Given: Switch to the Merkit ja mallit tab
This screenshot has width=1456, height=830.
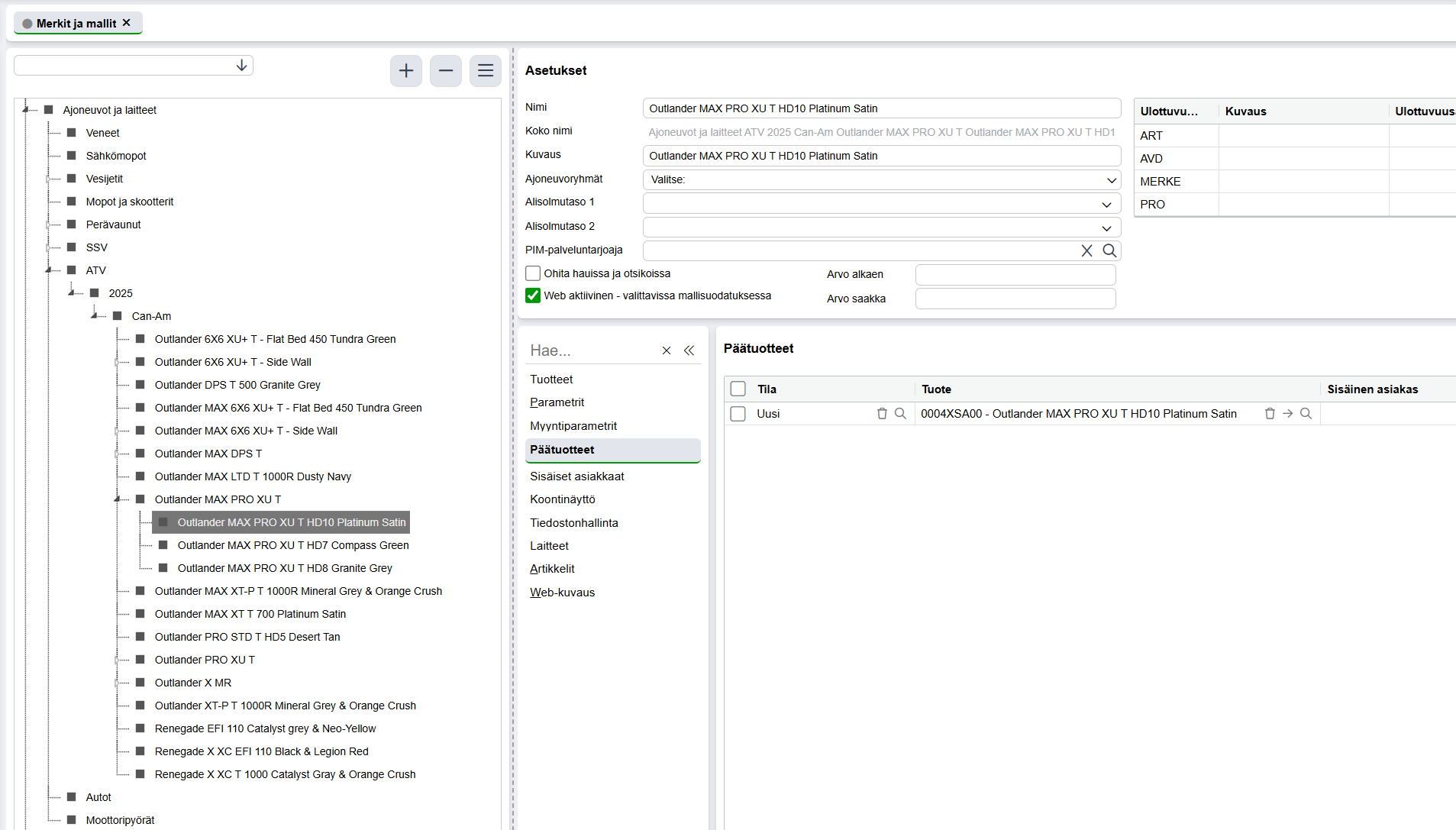Looking at the screenshot, I should point(76,24).
